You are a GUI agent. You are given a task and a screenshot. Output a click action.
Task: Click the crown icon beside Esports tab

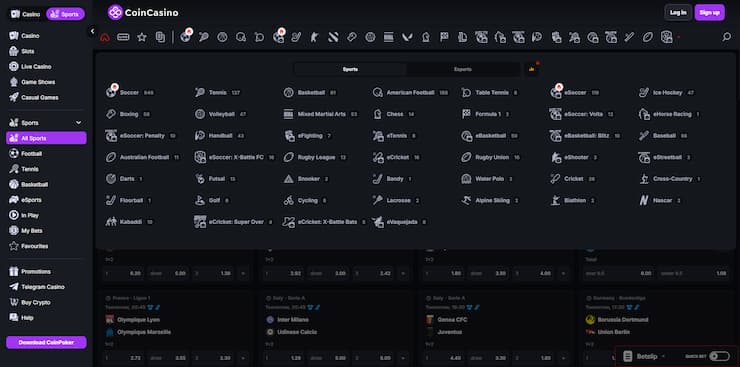[531, 69]
